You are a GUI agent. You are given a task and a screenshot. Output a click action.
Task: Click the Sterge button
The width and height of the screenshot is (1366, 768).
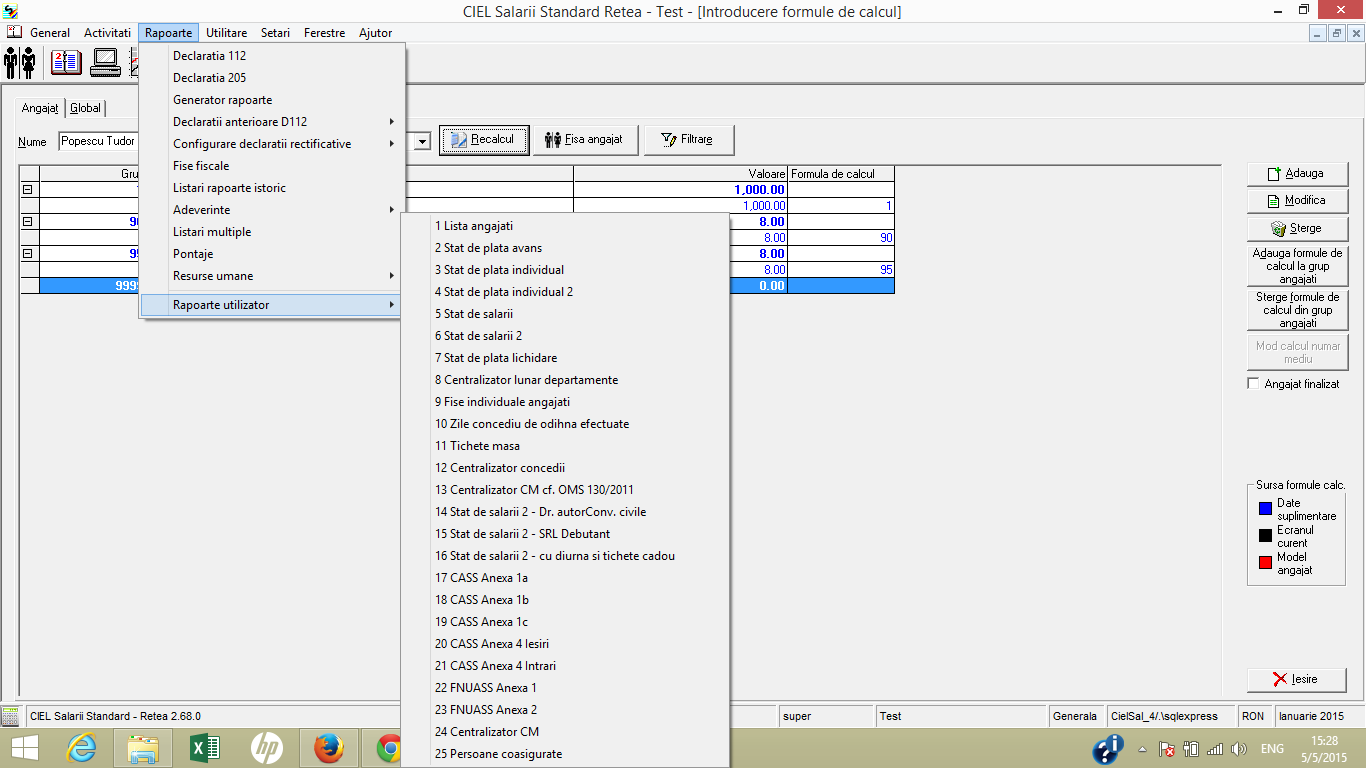1297,229
